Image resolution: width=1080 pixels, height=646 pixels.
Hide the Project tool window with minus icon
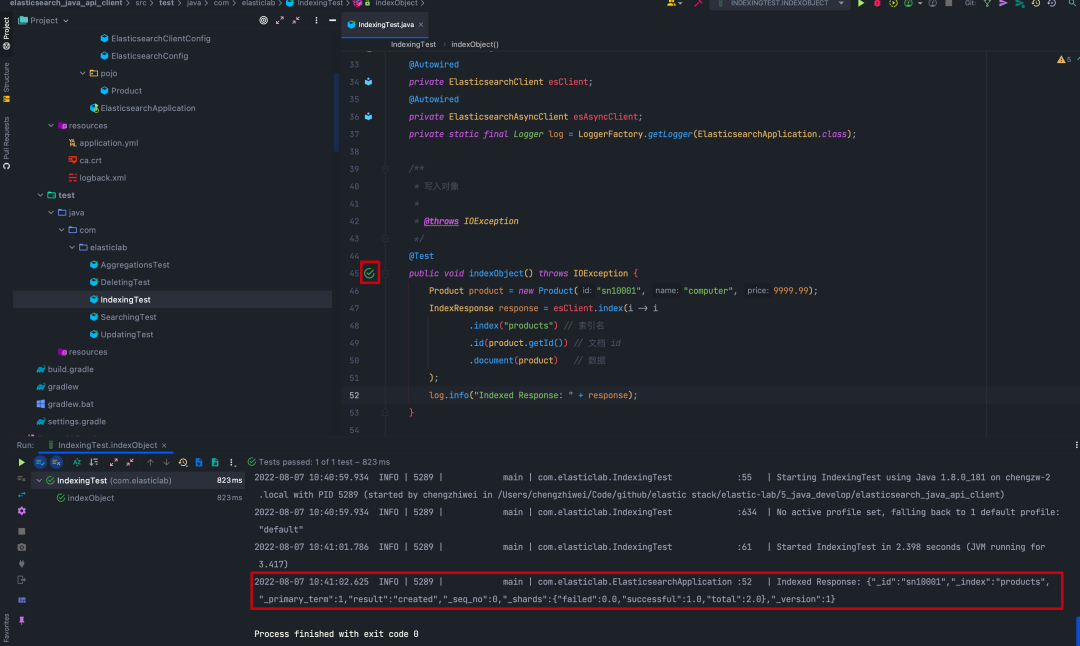pos(333,21)
